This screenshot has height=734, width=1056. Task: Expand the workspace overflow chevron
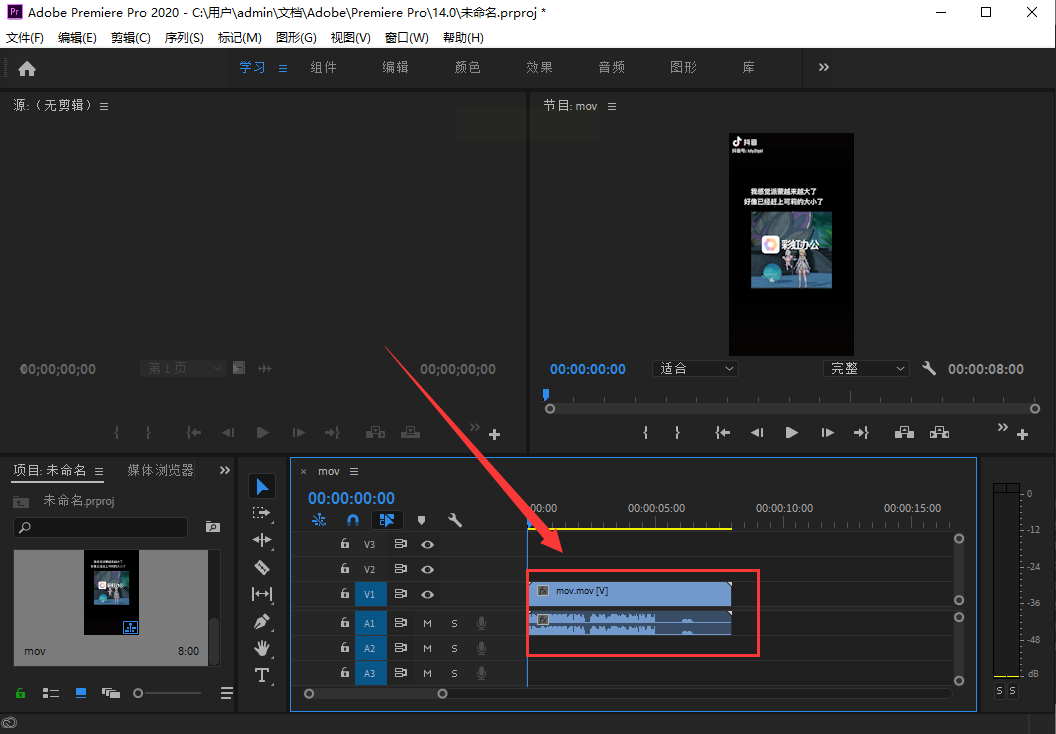[x=824, y=67]
